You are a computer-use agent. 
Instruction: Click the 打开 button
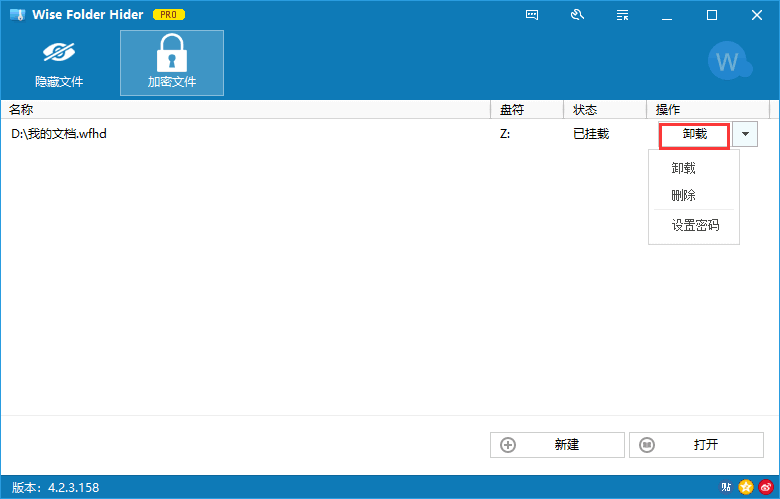click(696, 445)
